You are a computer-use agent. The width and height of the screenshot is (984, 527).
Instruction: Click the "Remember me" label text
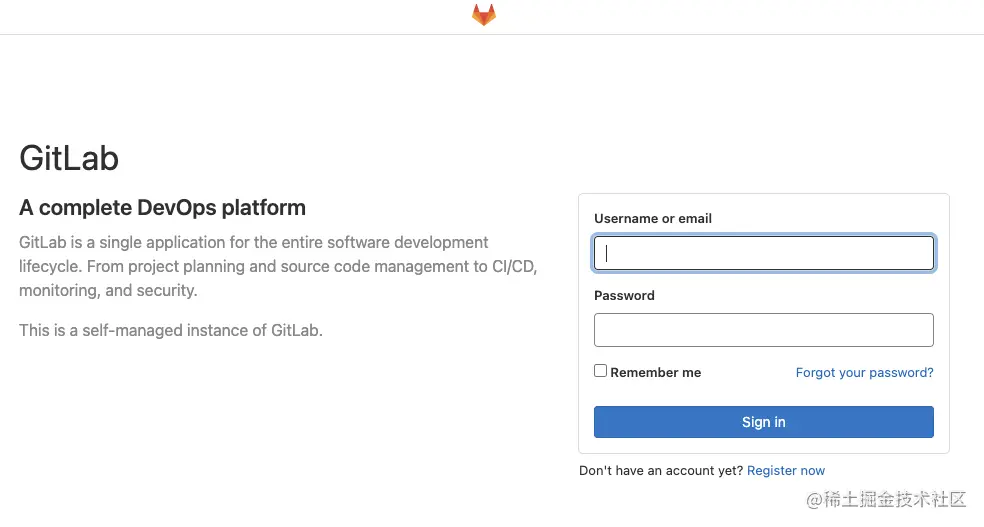coord(656,372)
